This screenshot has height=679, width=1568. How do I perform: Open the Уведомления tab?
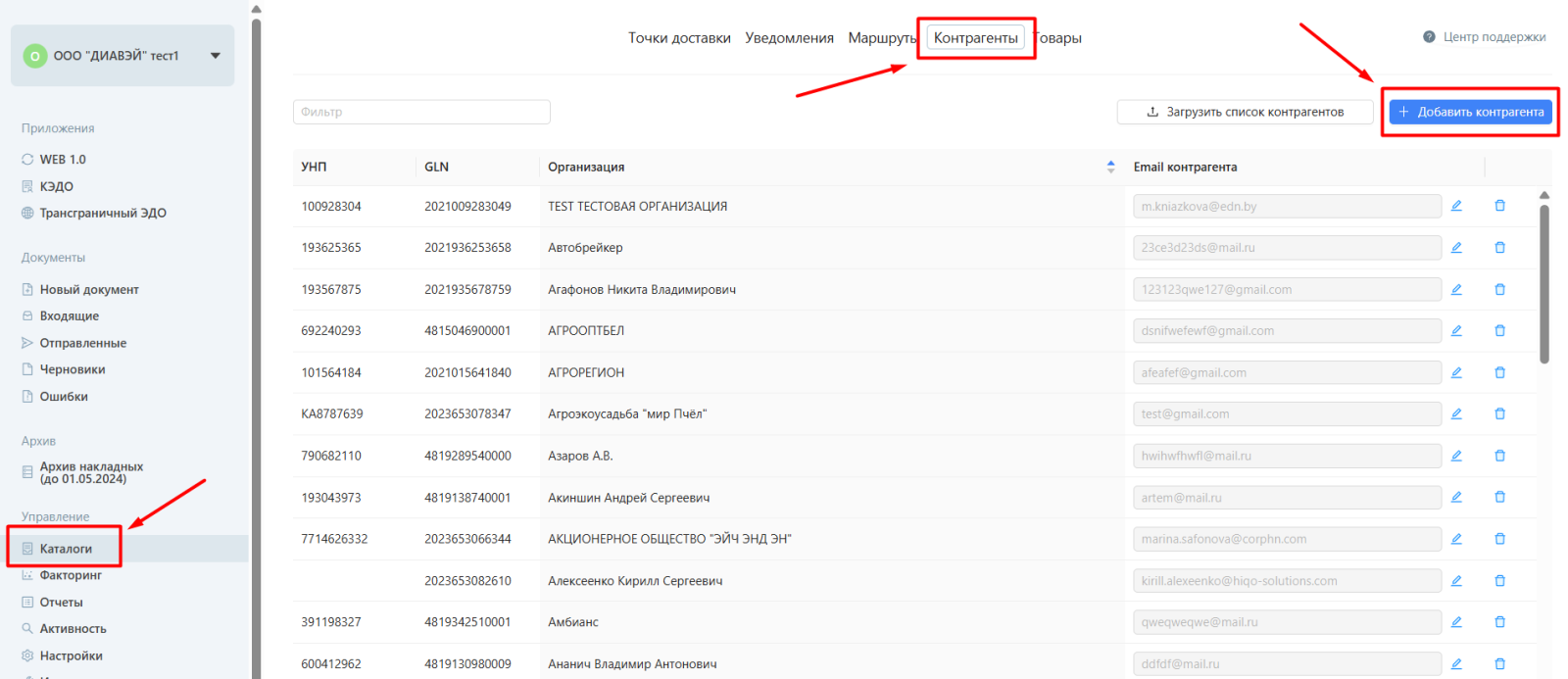click(789, 38)
